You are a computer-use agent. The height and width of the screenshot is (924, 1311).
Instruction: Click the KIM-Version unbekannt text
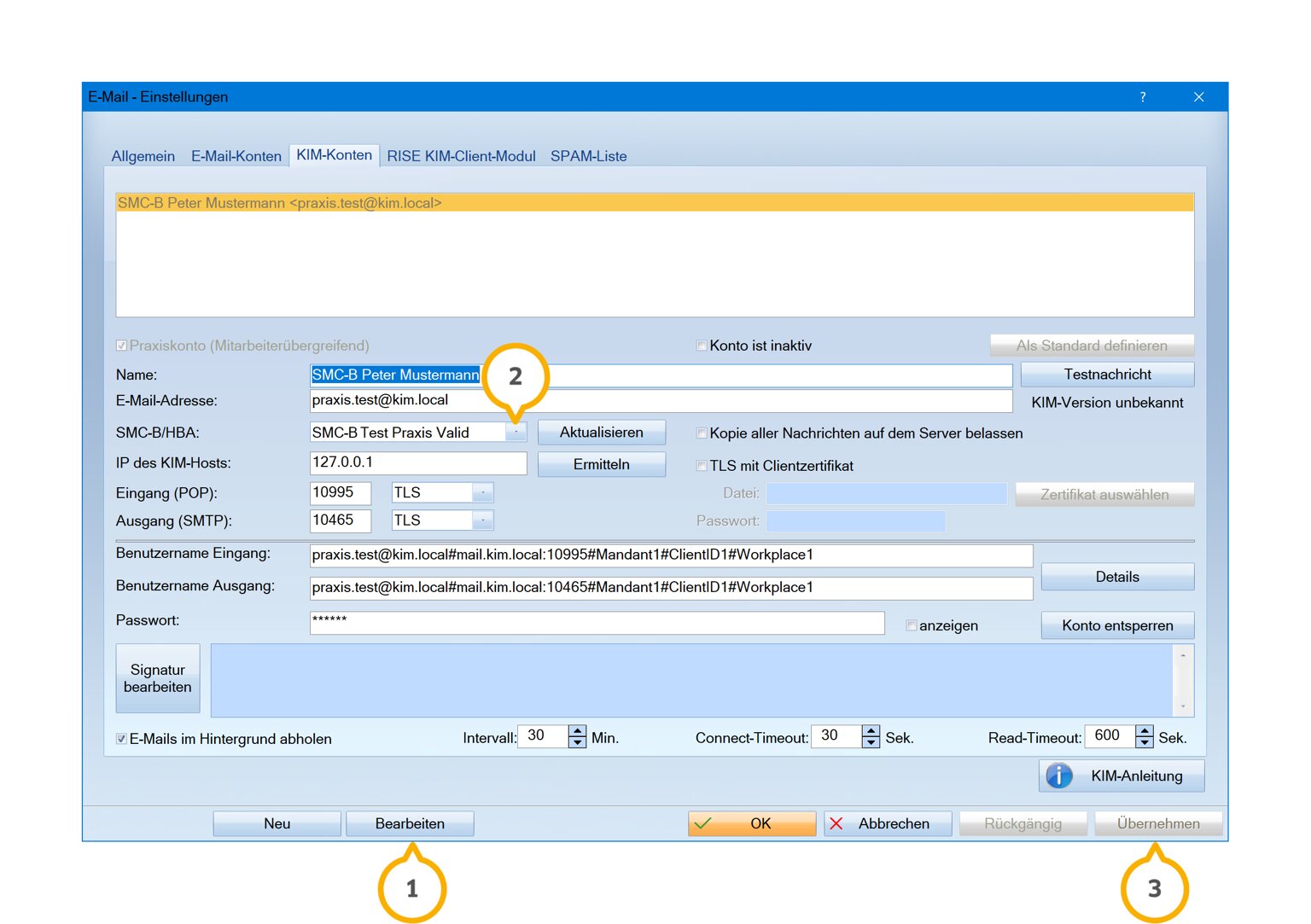point(1107,403)
